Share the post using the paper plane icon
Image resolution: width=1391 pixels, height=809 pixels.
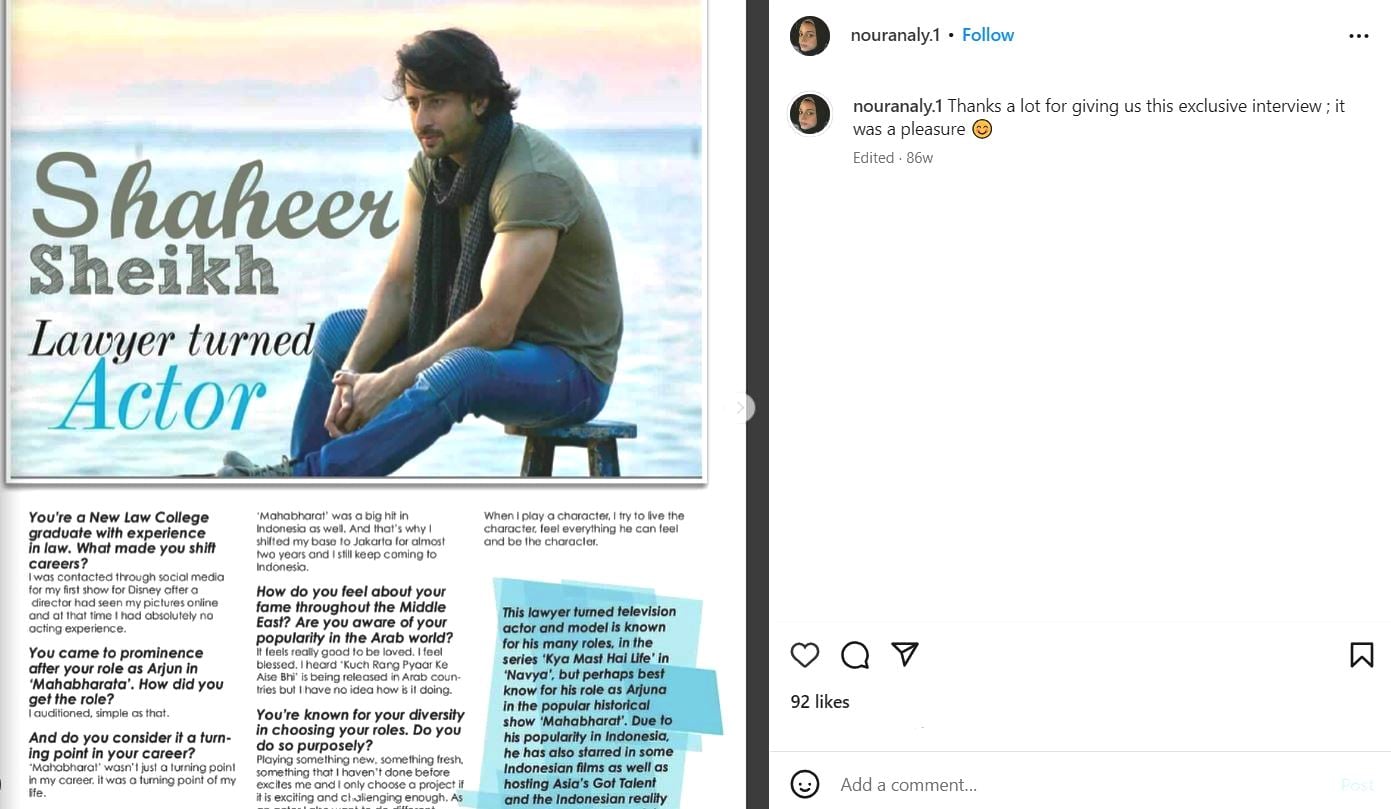point(905,654)
